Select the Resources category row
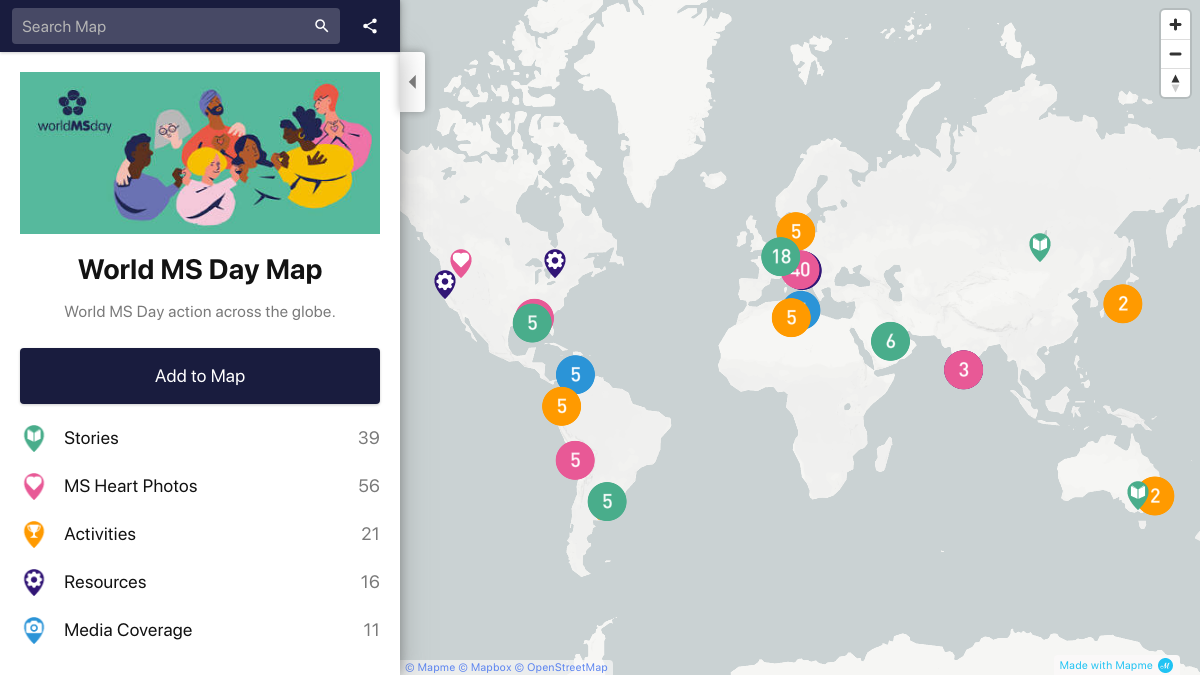 pos(200,582)
